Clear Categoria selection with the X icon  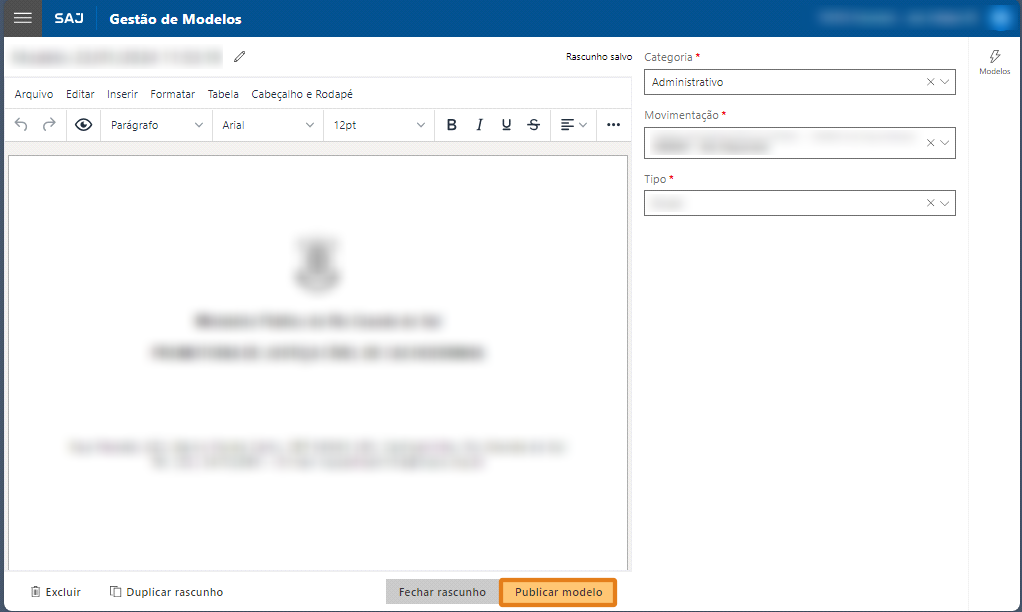[x=930, y=82]
